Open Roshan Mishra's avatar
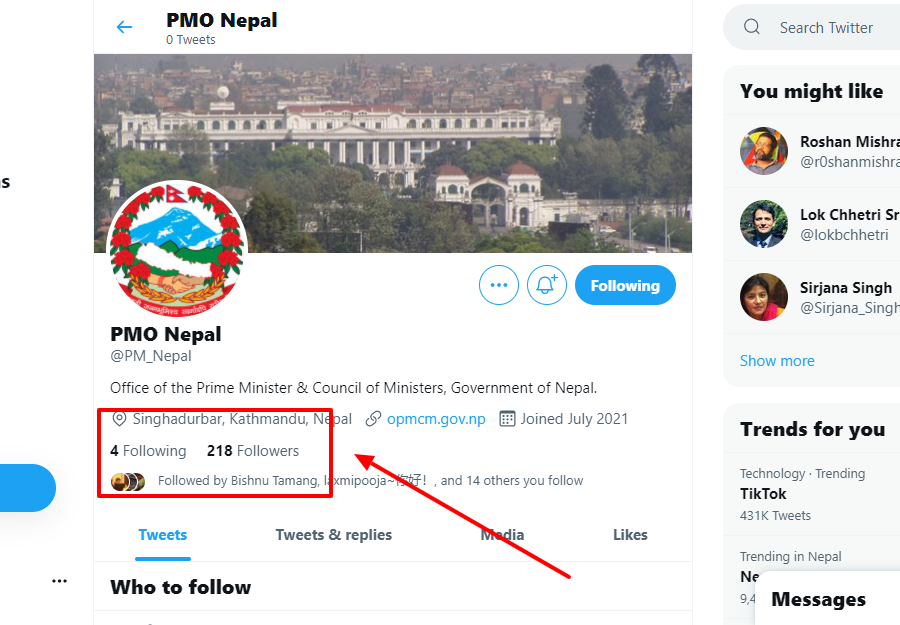This screenshot has width=900, height=625. point(764,151)
